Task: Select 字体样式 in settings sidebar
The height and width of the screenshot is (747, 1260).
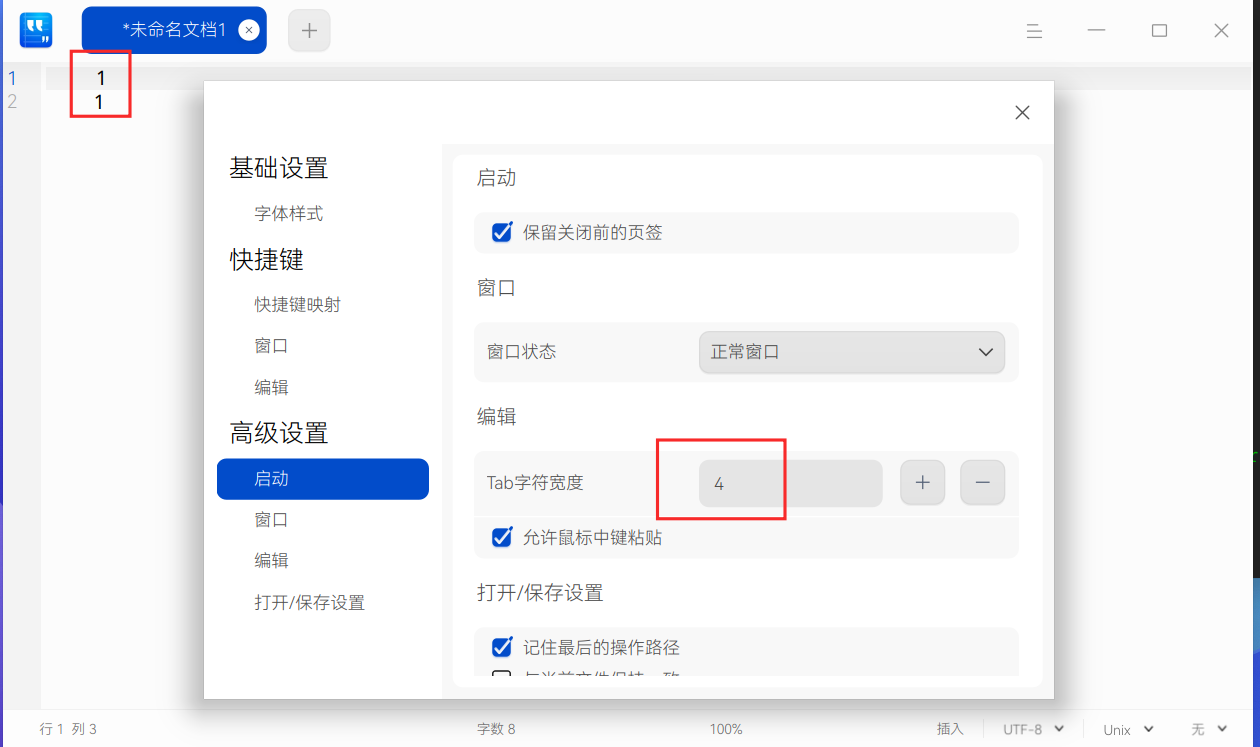Action: 289,214
